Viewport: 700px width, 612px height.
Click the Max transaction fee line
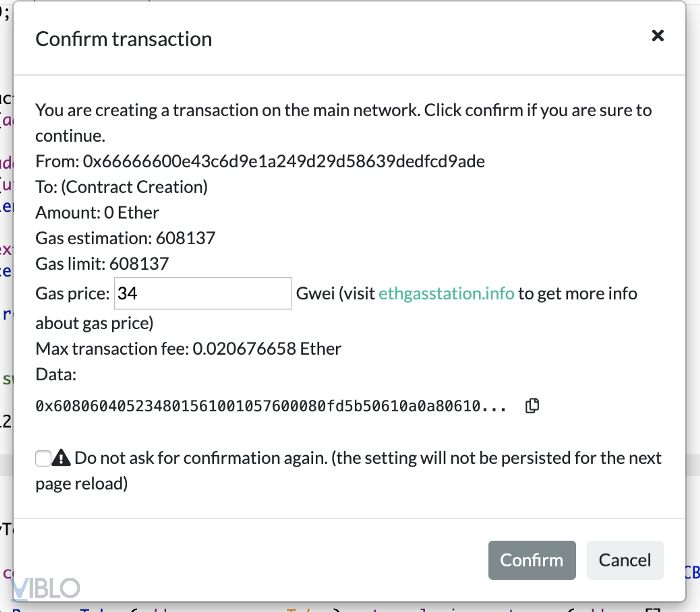(x=189, y=349)
